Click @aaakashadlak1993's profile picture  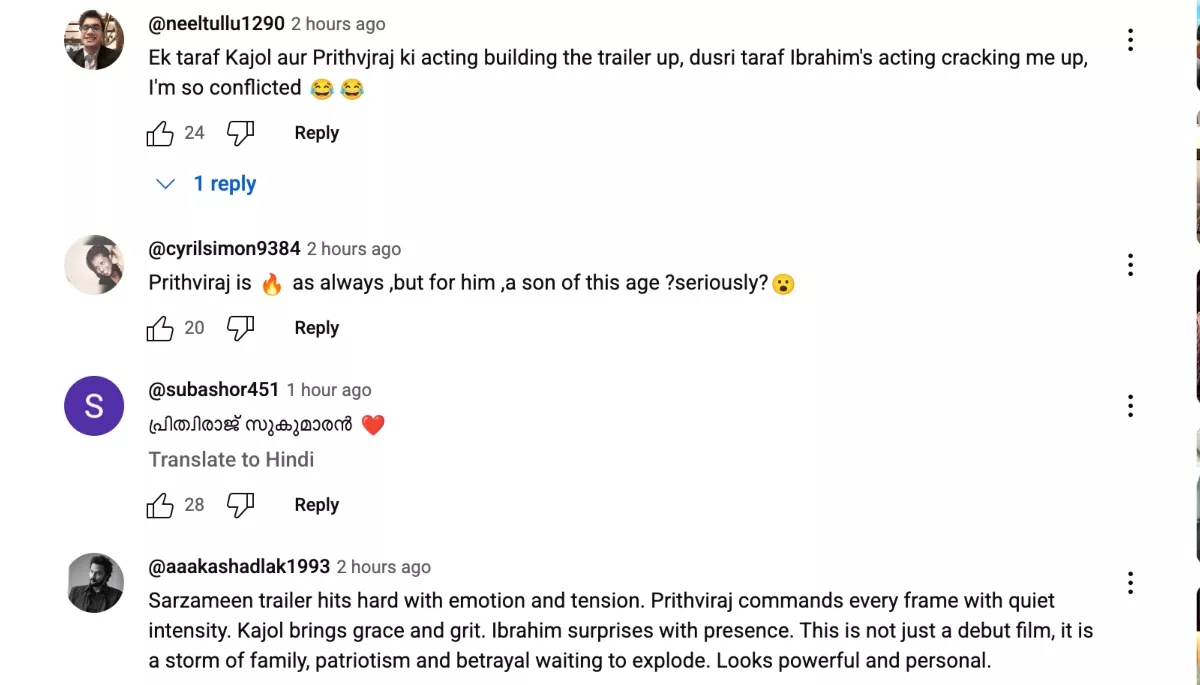point(94,583)
